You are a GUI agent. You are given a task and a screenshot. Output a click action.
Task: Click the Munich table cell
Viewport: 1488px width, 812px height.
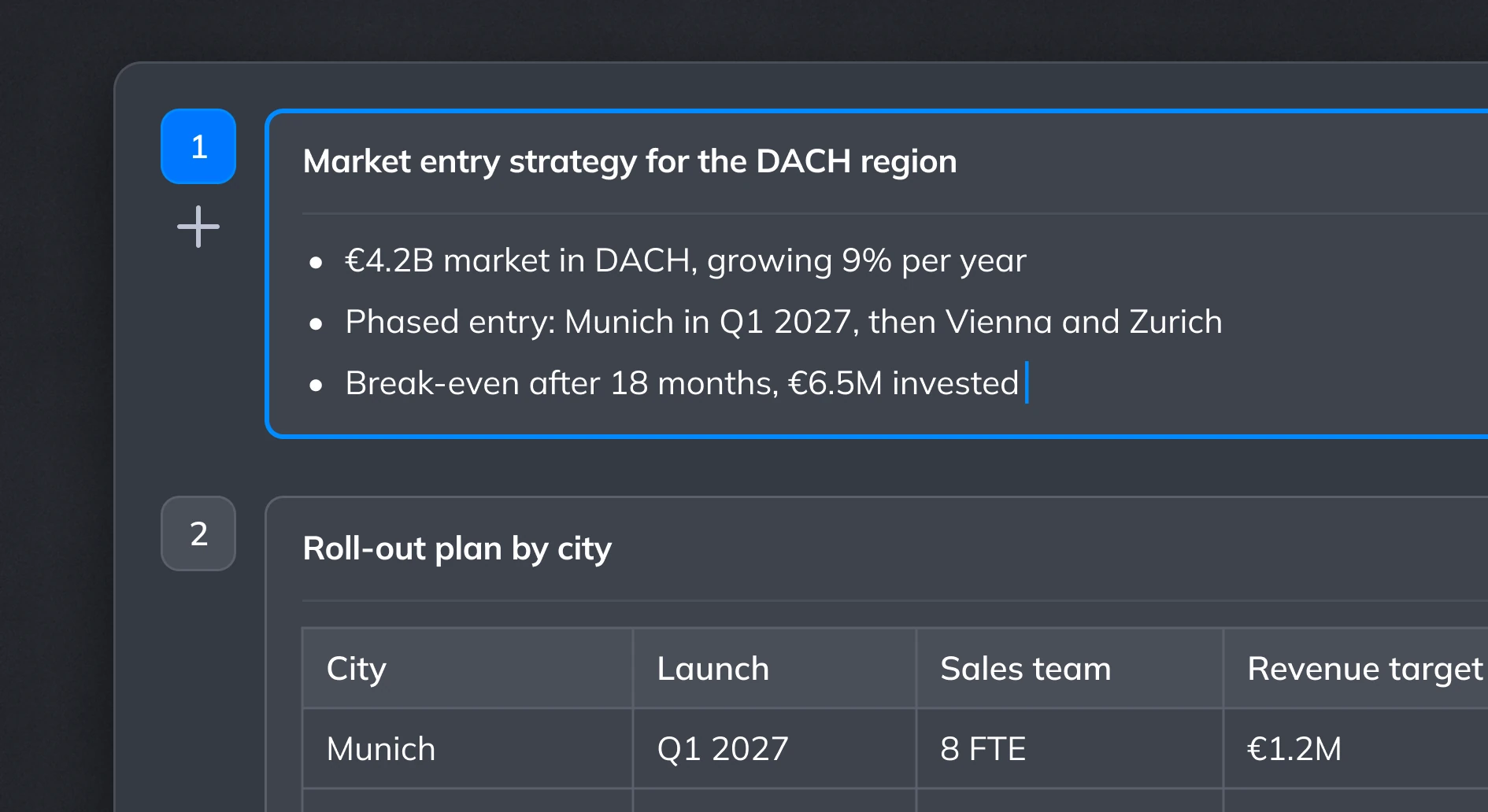(x=468, y=749)
